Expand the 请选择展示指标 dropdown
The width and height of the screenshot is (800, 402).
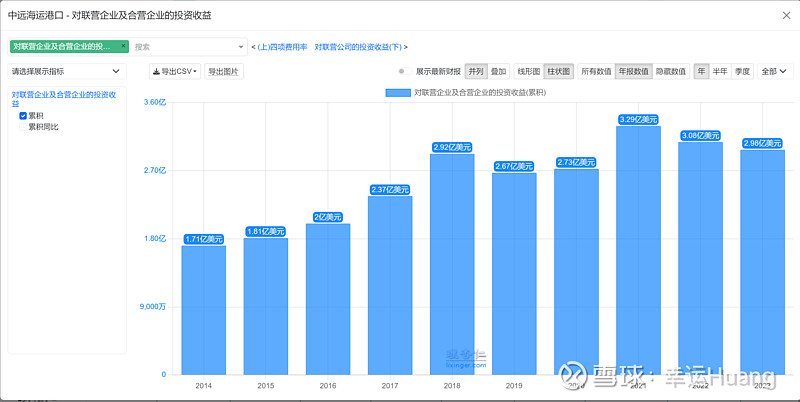pyautogui.click(x=67, y=71)
